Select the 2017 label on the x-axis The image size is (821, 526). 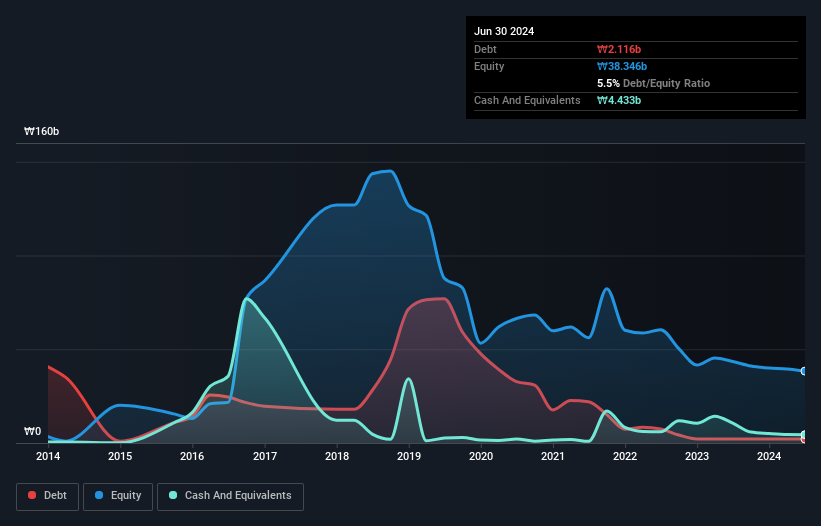265,456
